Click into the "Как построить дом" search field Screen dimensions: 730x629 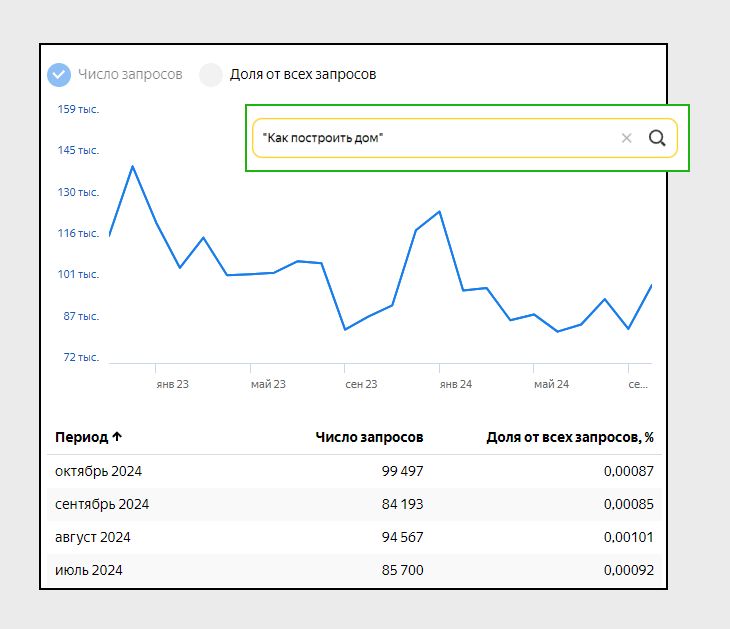(x=430, y=138)
